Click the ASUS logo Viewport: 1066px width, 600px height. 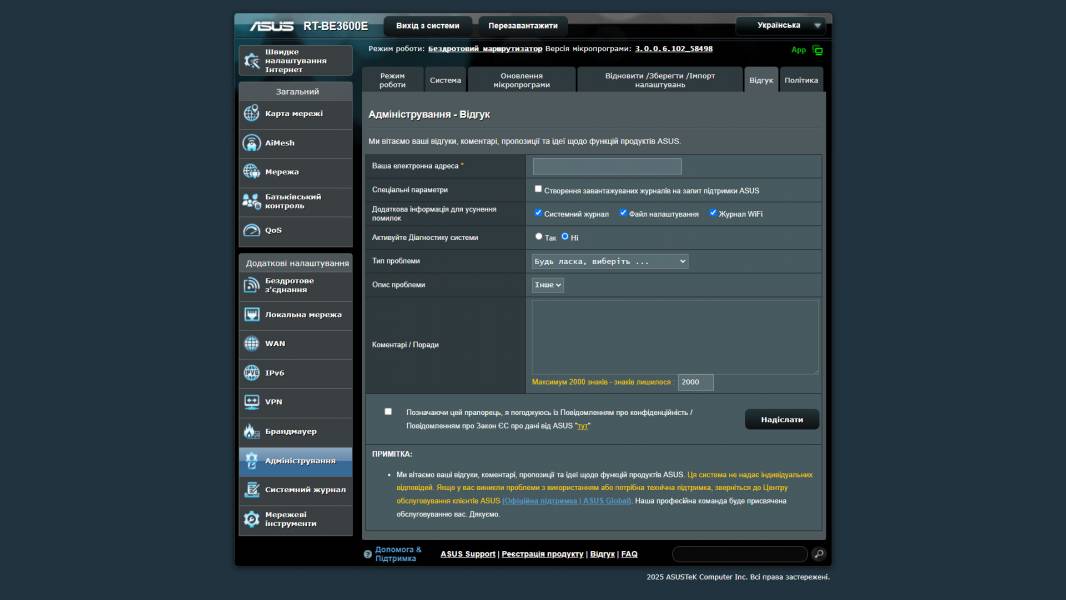tap(271, 26)
